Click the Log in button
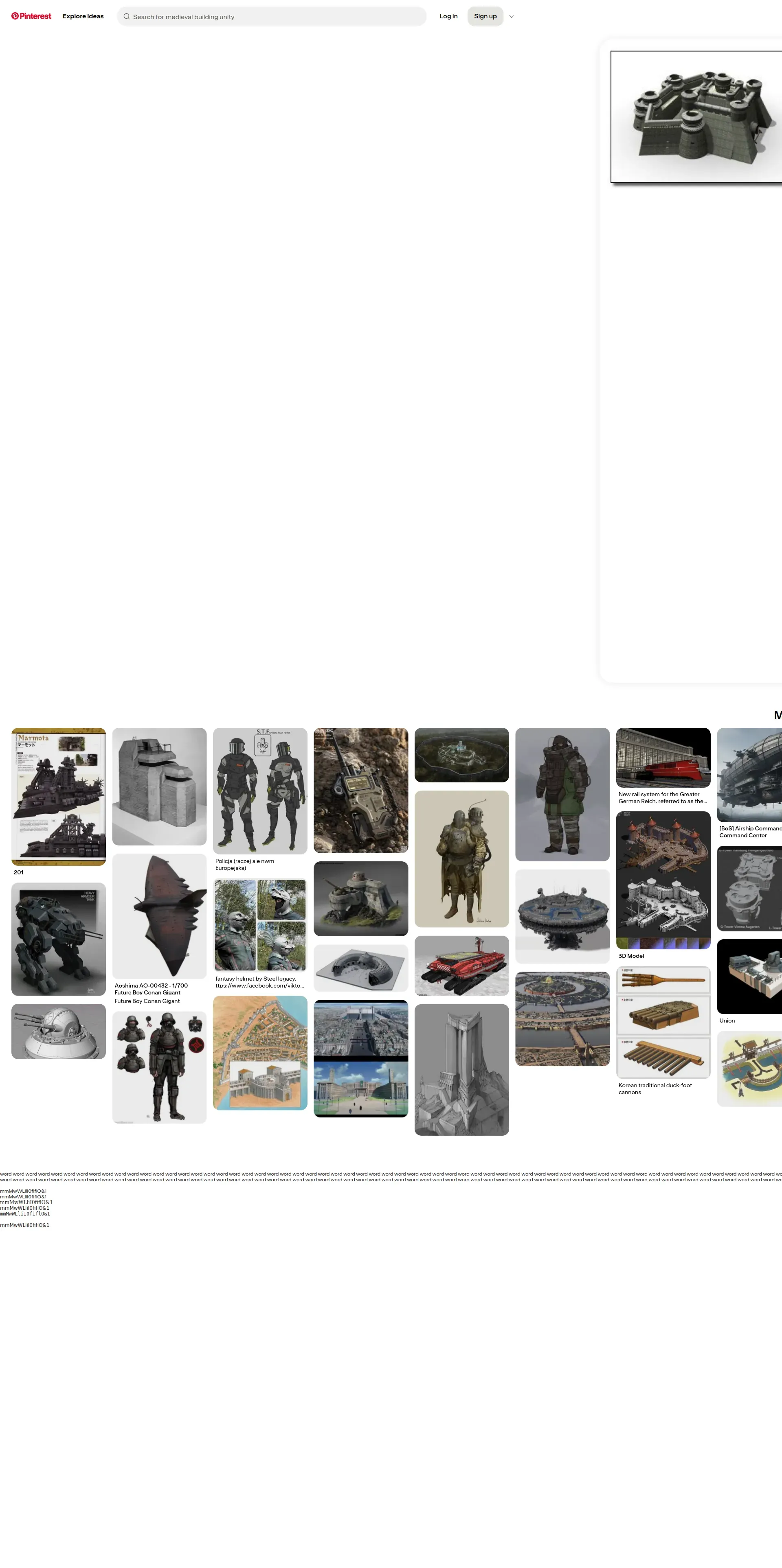The height and width of the screenshot is (1568, 782). click(448, 16)
